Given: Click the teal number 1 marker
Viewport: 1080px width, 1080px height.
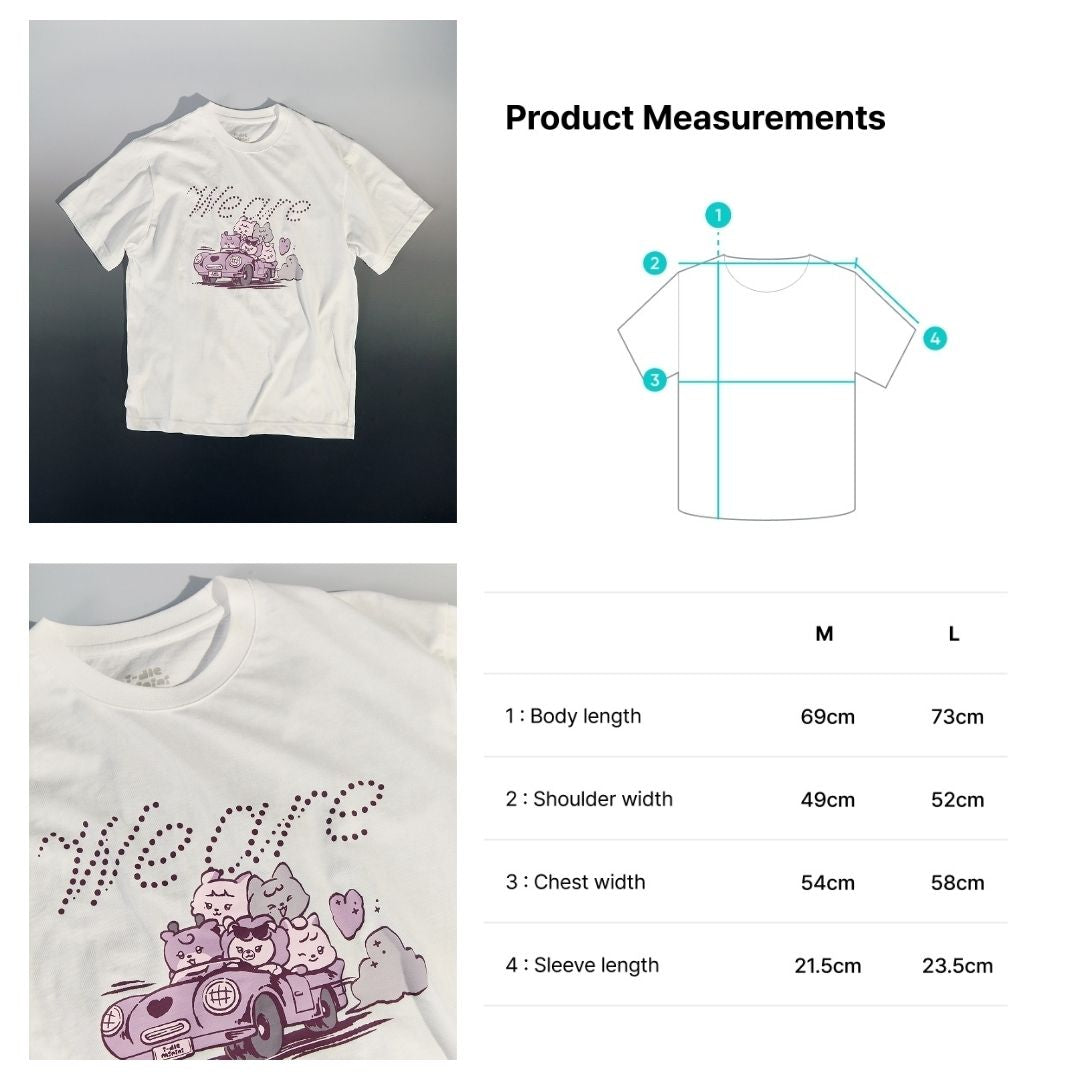Looking at the screenshot, I should click(x=718, y=215).
